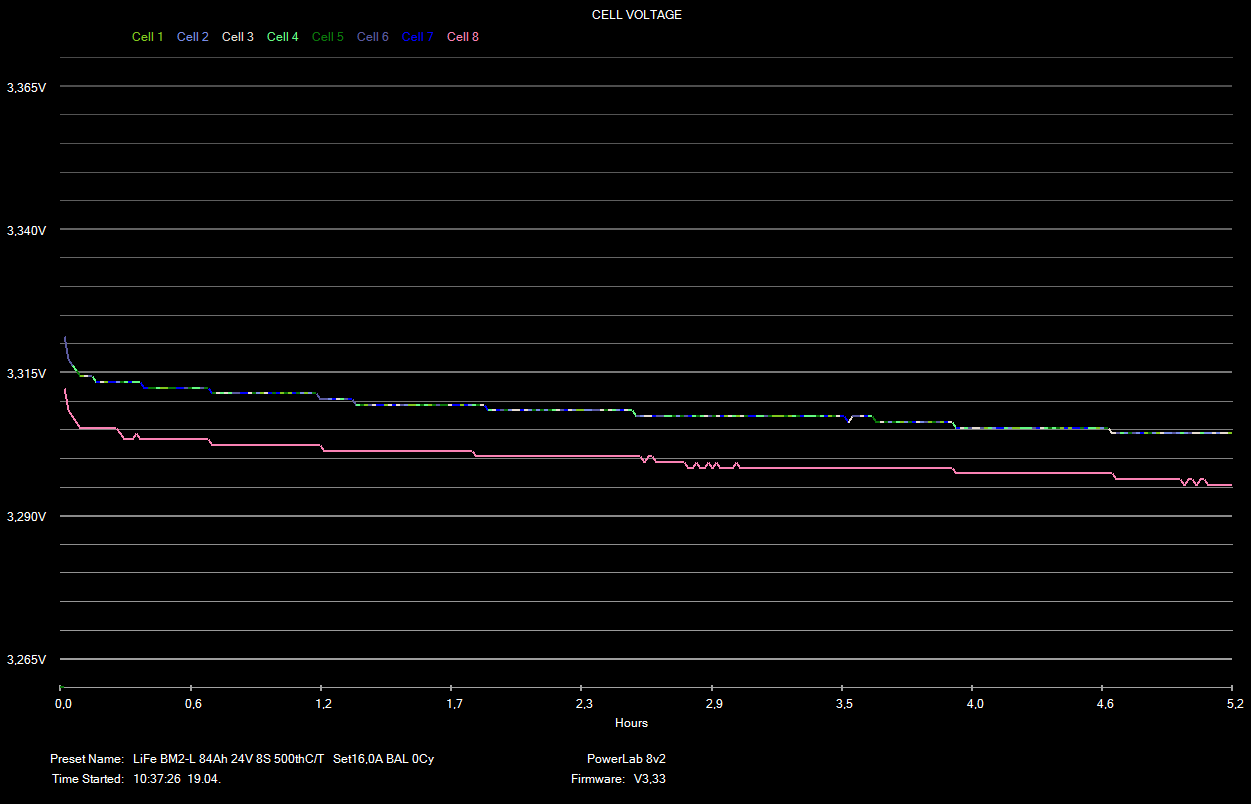Select the 3,315V y-axis label
This screenshot has width=1251, height=804.
pyautogui.click(x=27, y=374)
